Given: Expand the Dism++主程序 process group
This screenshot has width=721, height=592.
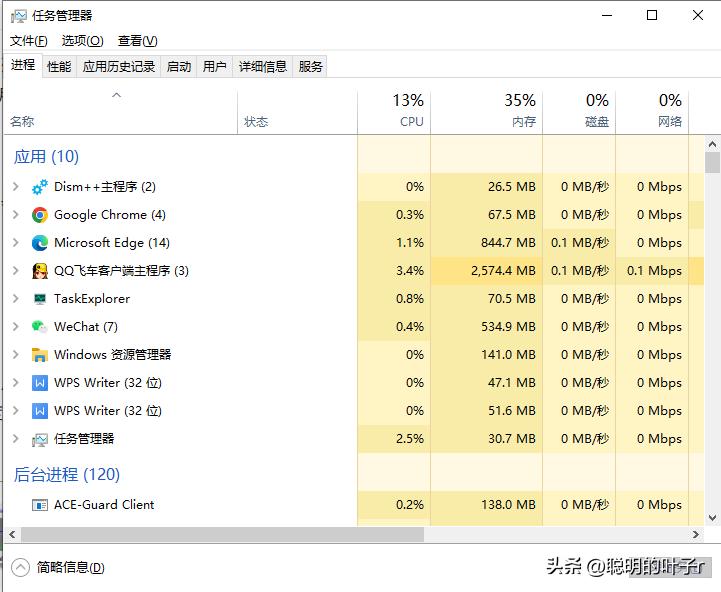Looking at the screenshot, I should [x=16, y=187].
